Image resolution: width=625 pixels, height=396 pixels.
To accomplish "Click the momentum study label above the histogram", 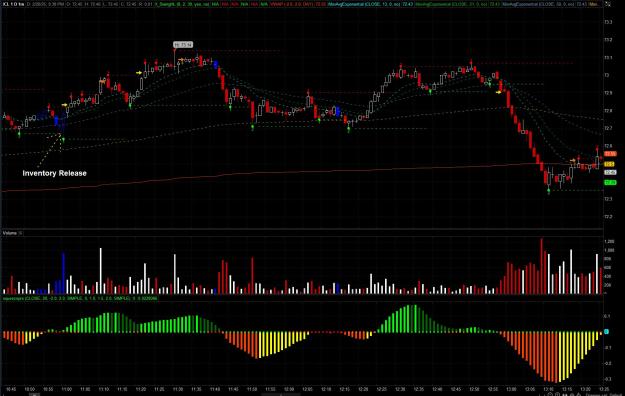I will point(80,298).
